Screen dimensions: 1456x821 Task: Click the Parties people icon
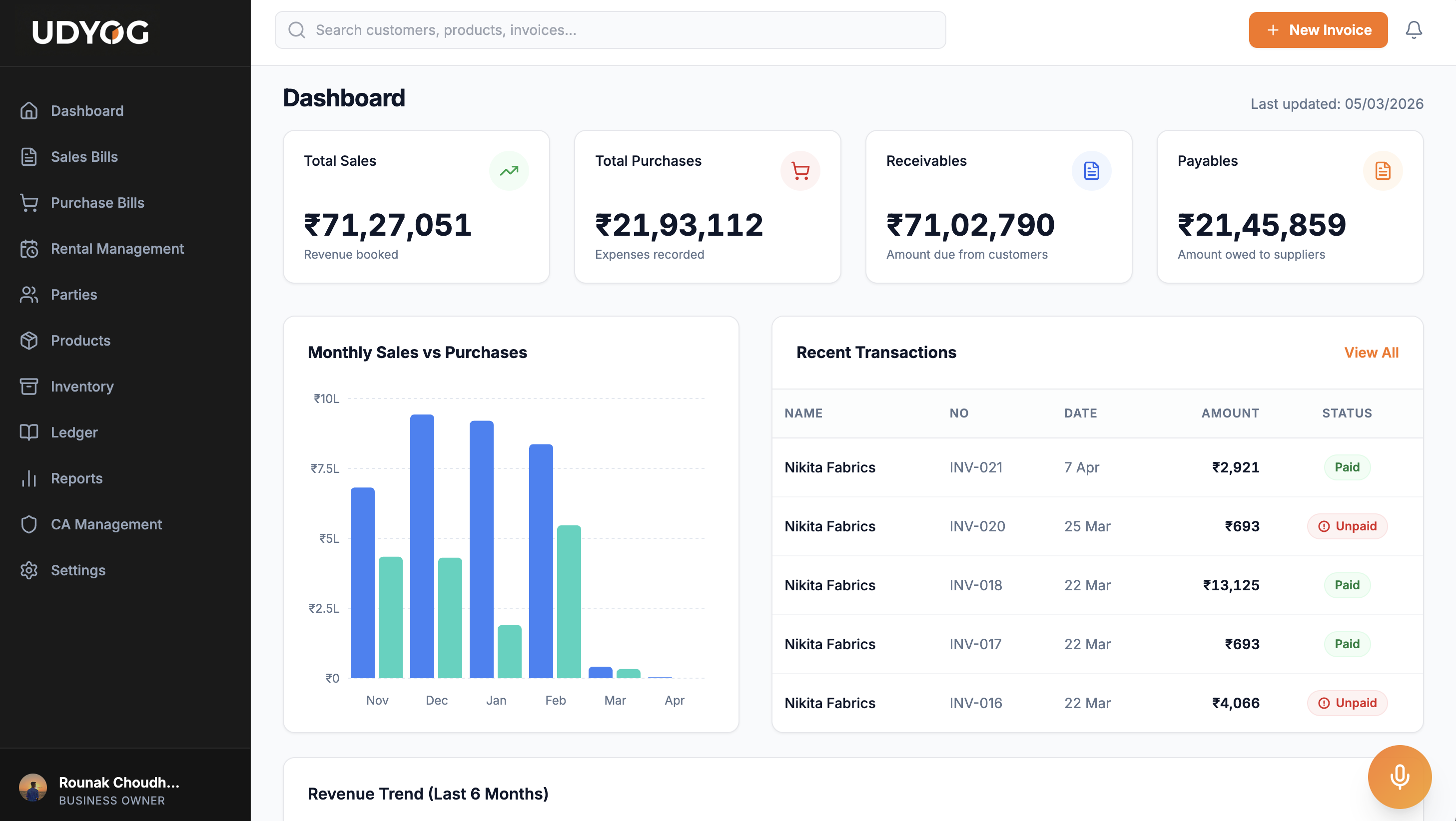[x=29, y=294]
